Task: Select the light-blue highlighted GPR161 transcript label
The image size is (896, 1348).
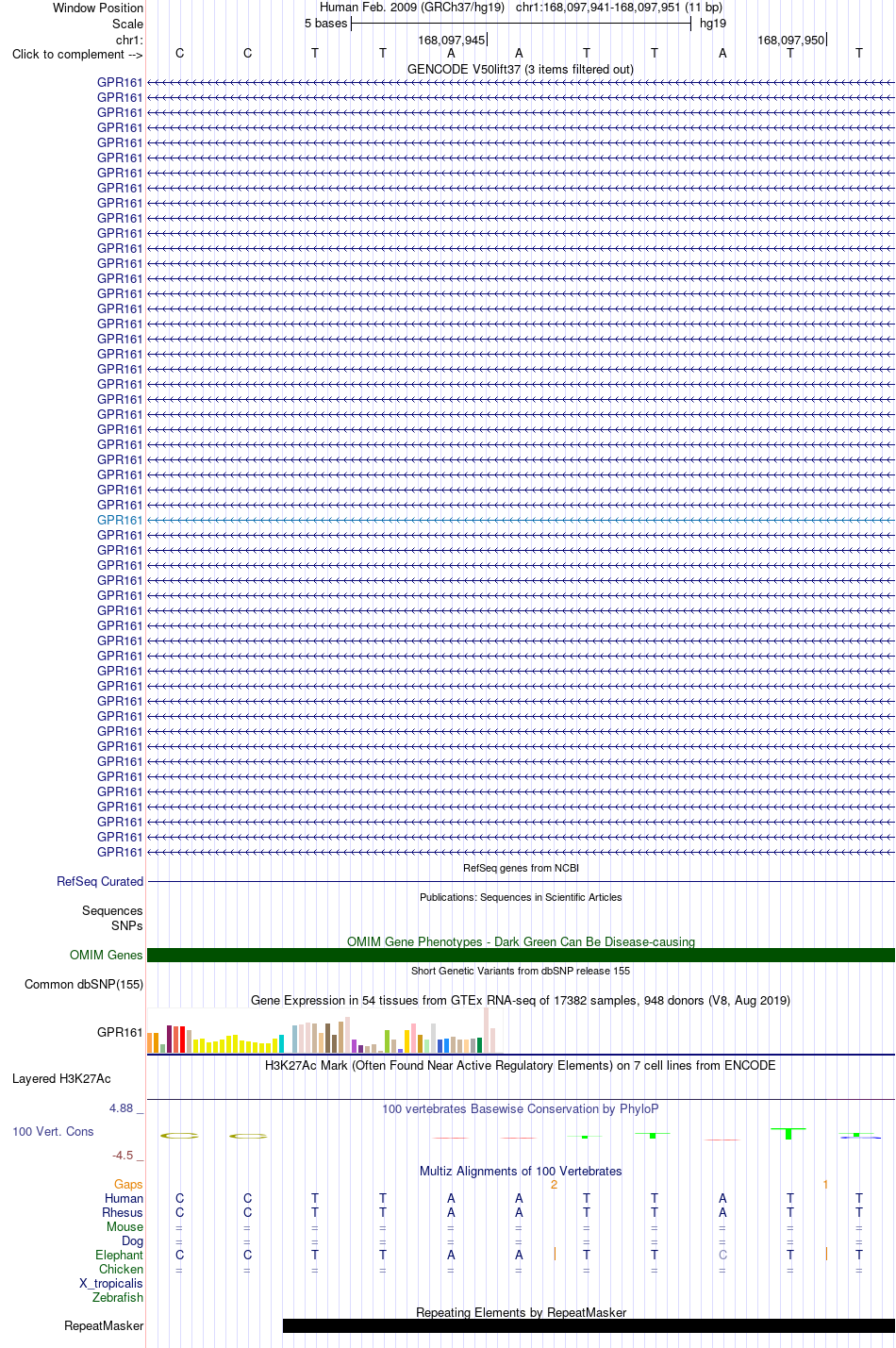Action: (120, 520)
